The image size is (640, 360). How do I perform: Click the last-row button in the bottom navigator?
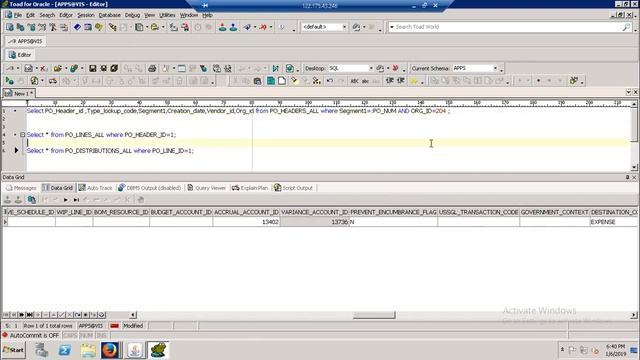29,315
